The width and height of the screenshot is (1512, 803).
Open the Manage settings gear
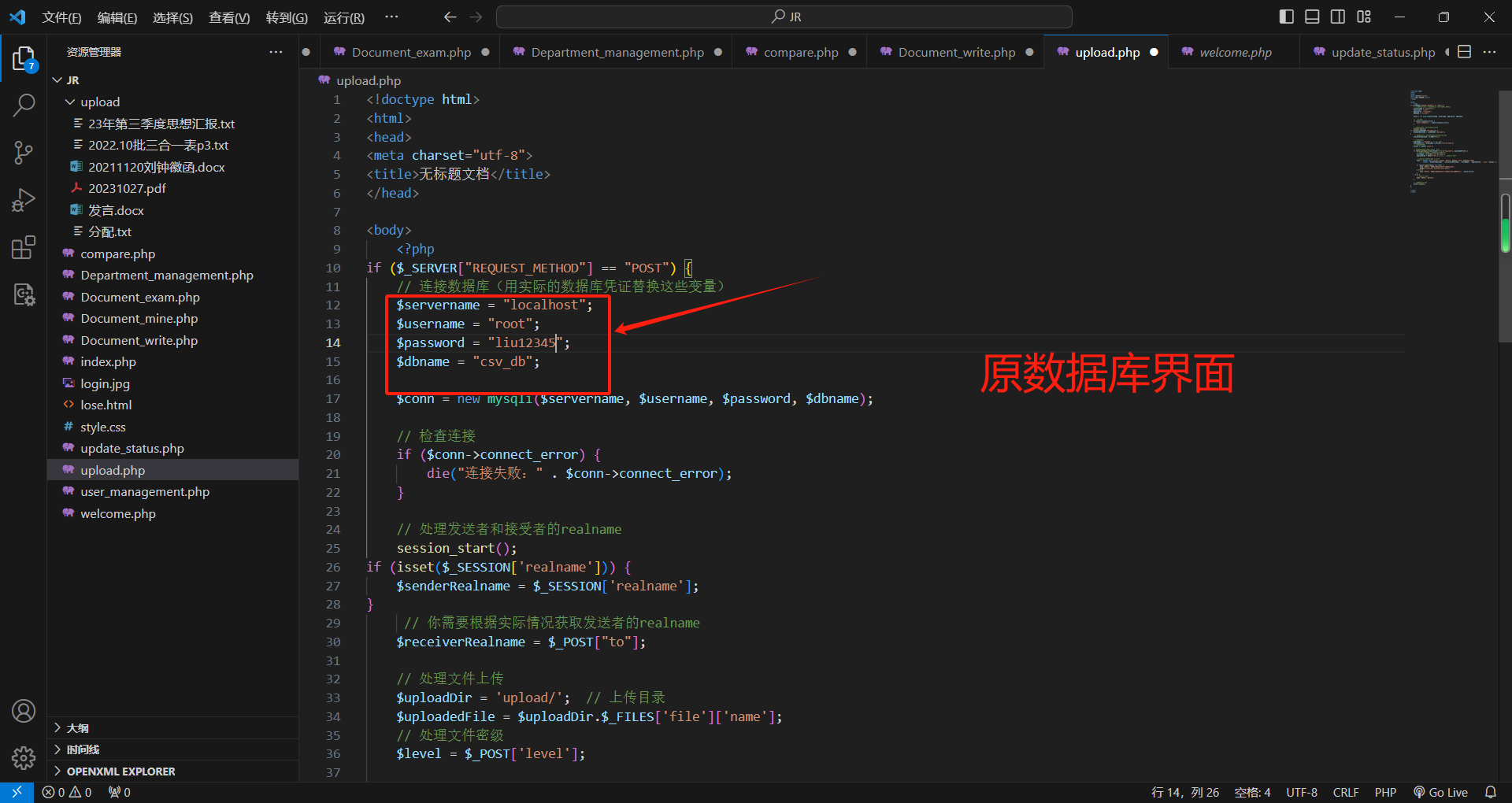pyautogui.click(x=24, y=757)
